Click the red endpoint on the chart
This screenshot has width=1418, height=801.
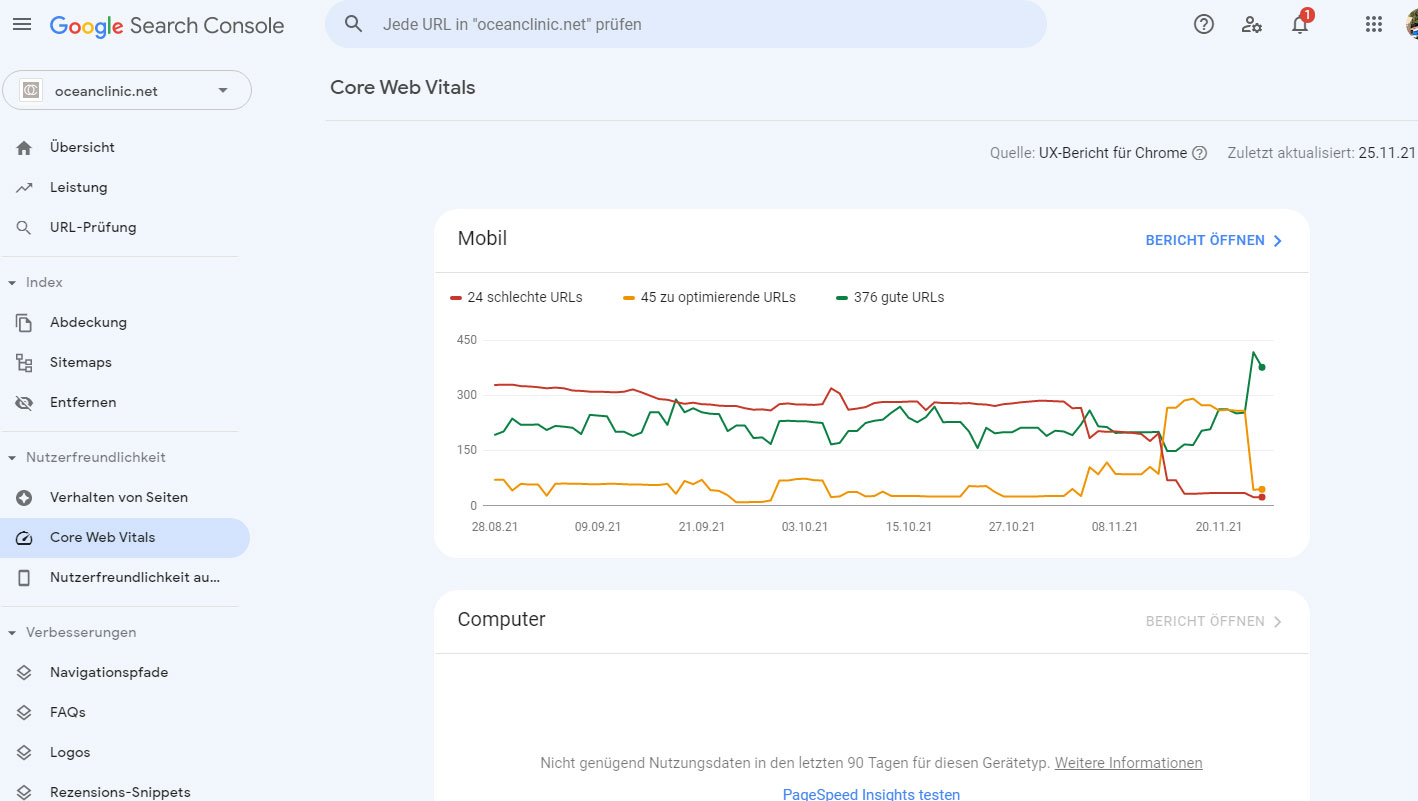click(1262, 497)
